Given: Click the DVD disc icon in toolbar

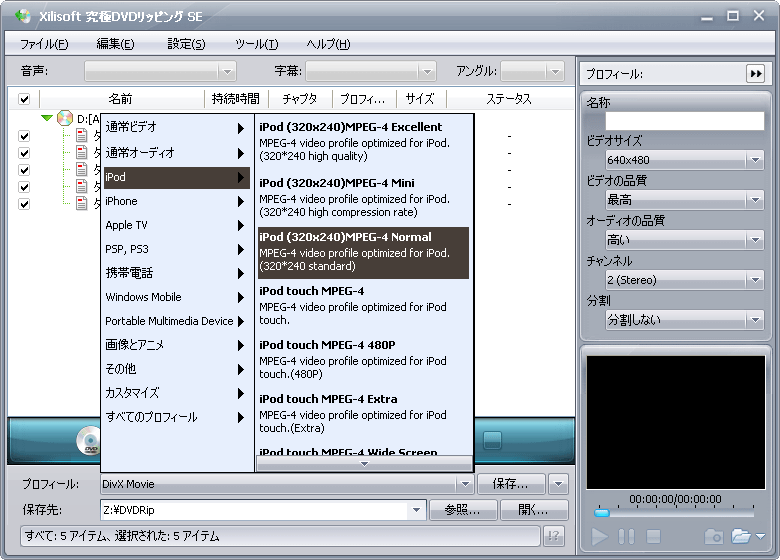Looking at the screenshot, I should click(89, 441).
